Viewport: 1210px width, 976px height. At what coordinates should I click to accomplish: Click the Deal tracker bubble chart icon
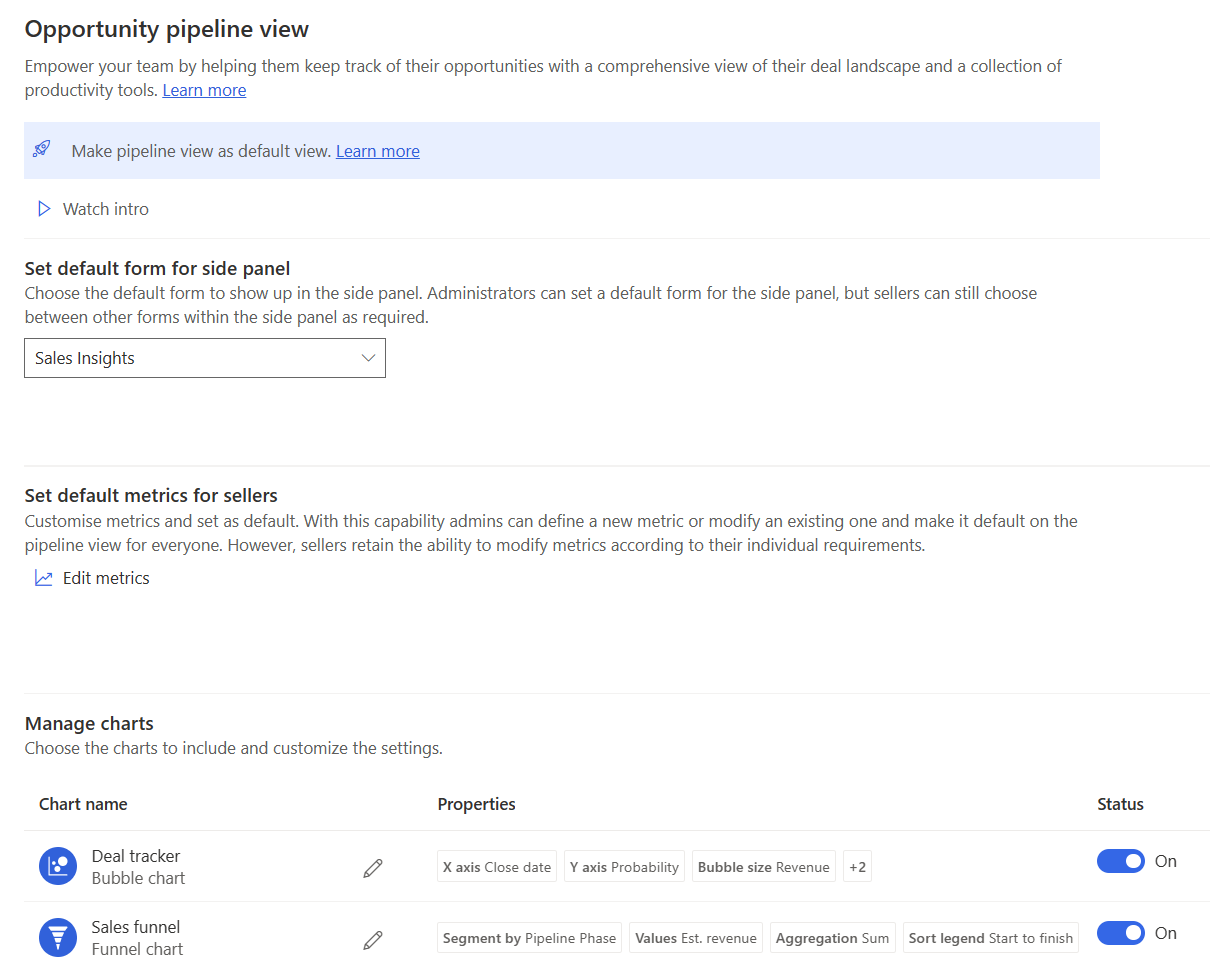click(x=58, y=866)
